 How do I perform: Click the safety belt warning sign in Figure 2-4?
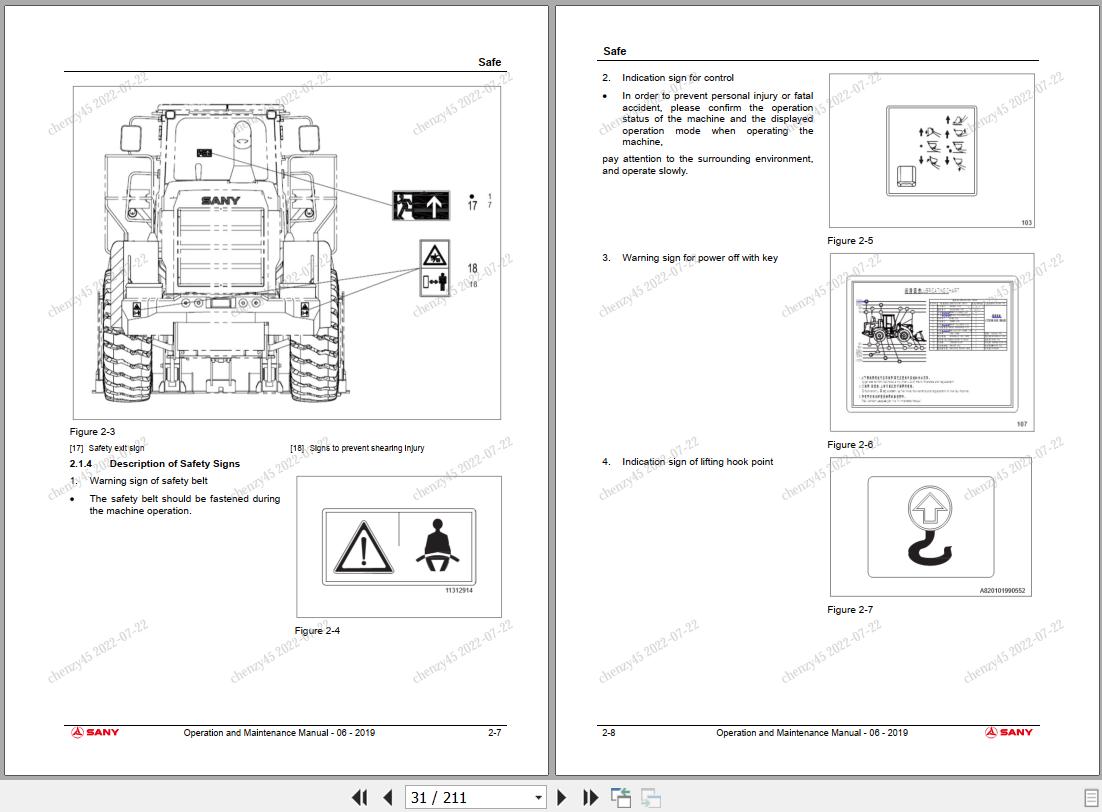click(399, 547)
